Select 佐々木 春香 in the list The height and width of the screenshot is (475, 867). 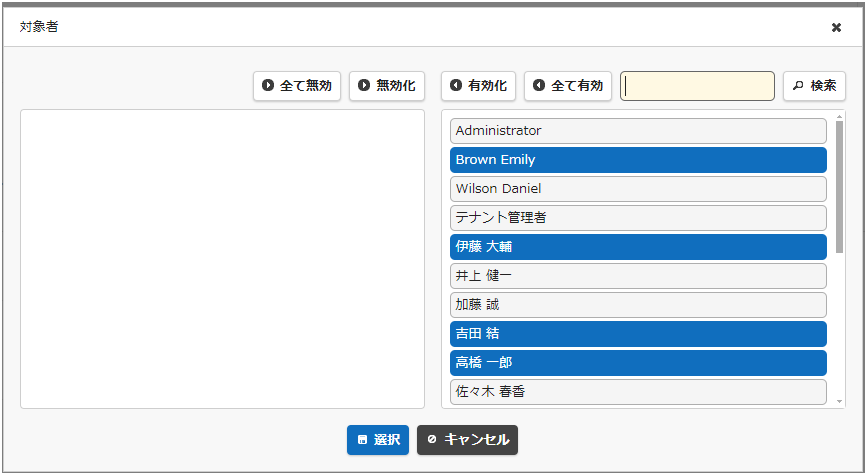coord(638,392)
